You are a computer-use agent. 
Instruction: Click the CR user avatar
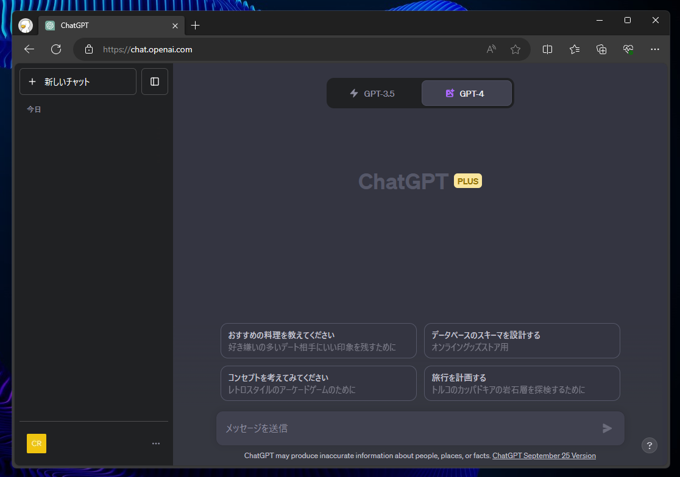point(36,444)
